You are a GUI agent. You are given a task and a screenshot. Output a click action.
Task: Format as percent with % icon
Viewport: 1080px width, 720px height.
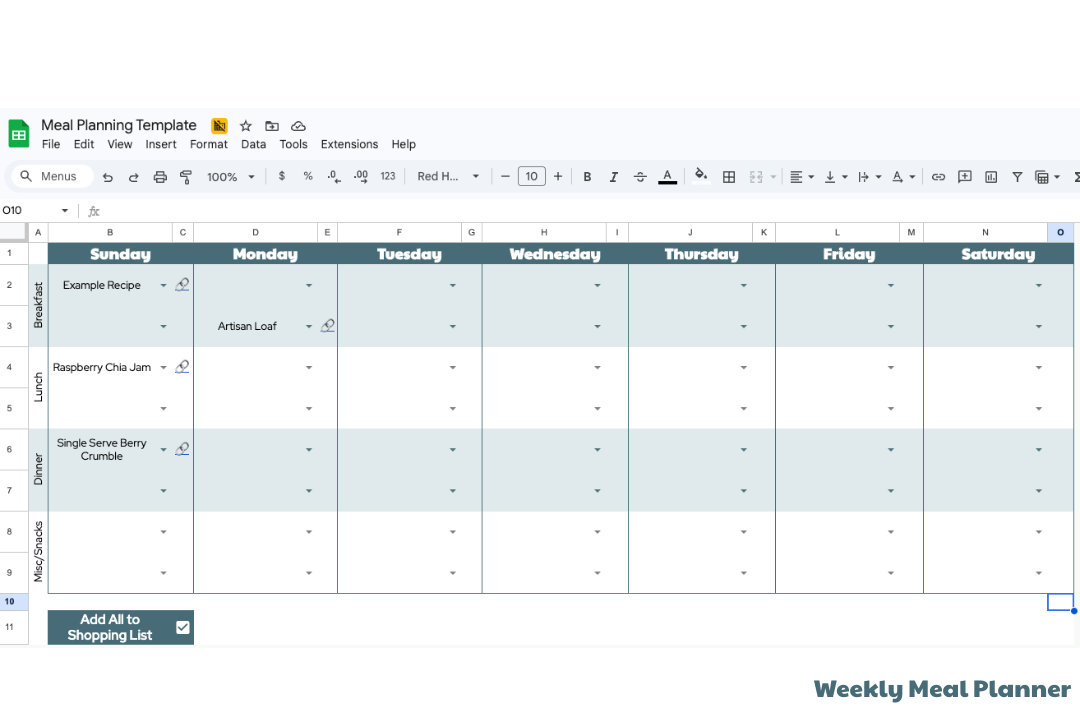pos(308,176)
